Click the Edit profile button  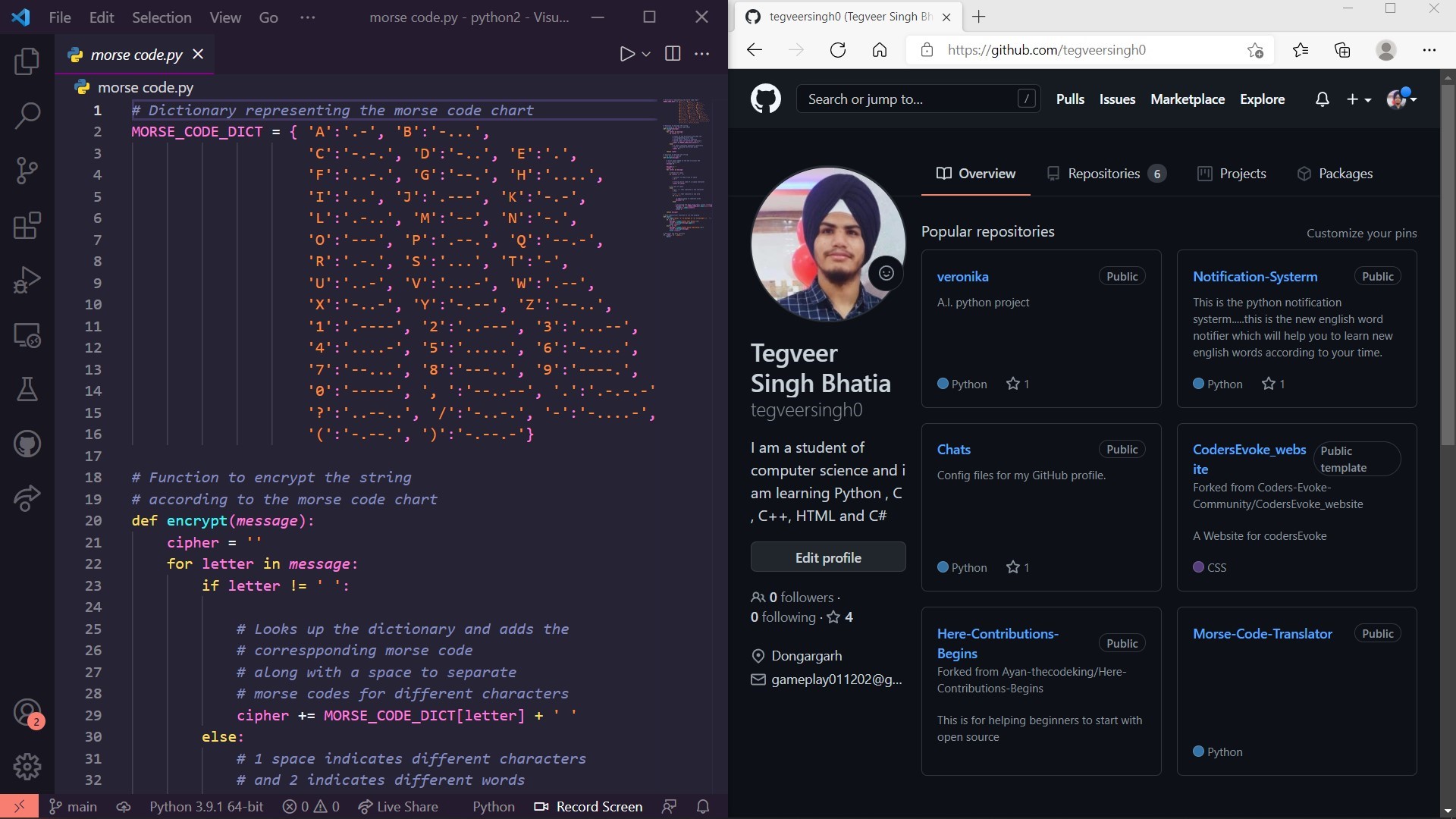coord(827,557)
